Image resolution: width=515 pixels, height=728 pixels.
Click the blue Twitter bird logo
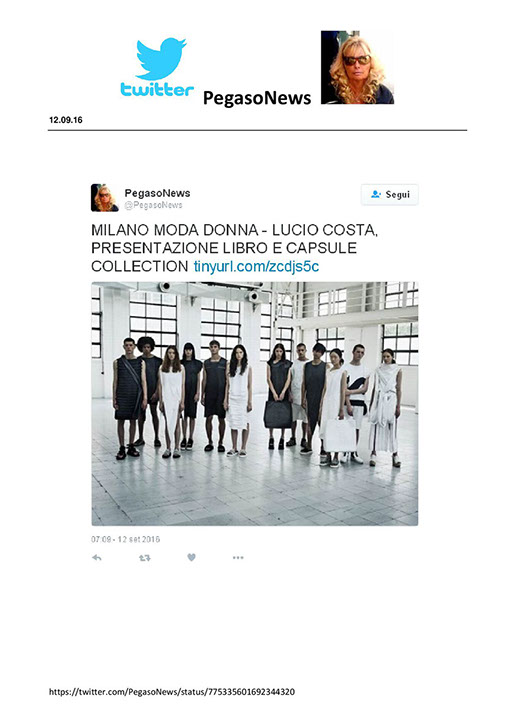161,58
